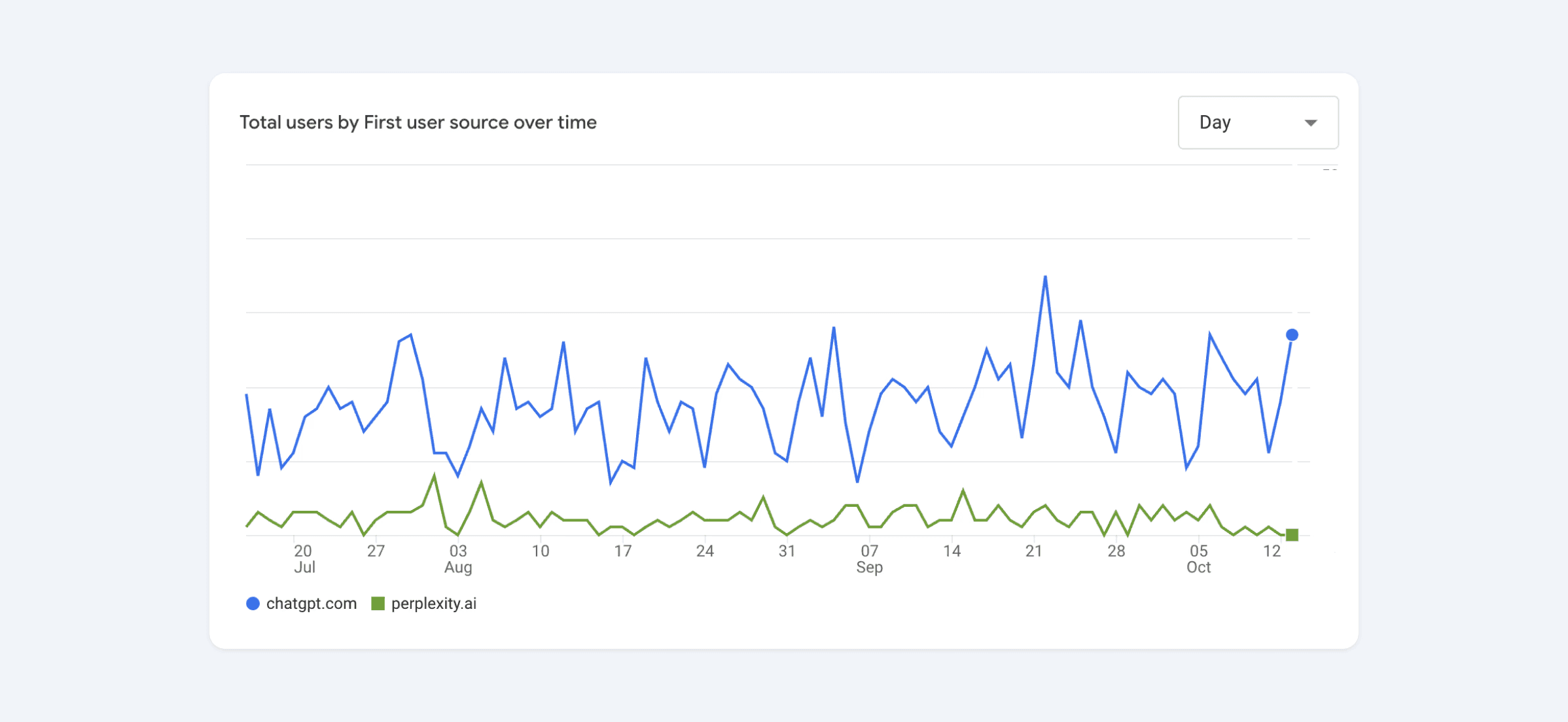Viewport: 1568px width, 722px height.
Task: Click the tallest green peak before 03 Aug
Action: (434, 476)
